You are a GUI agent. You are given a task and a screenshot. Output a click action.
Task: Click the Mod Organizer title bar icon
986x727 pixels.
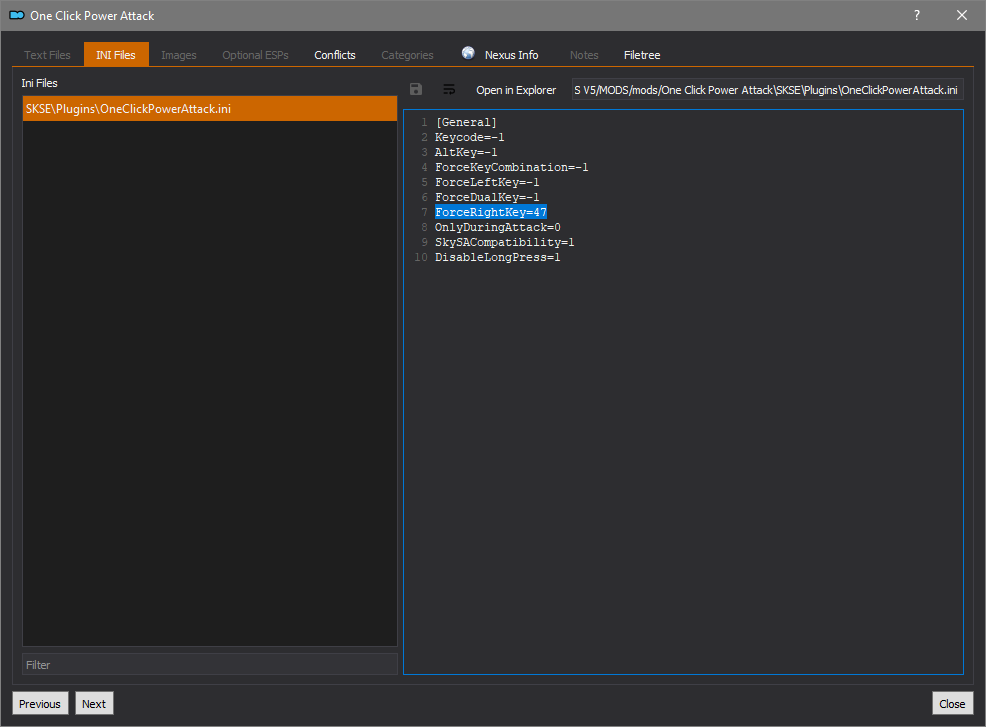(17, 15)
